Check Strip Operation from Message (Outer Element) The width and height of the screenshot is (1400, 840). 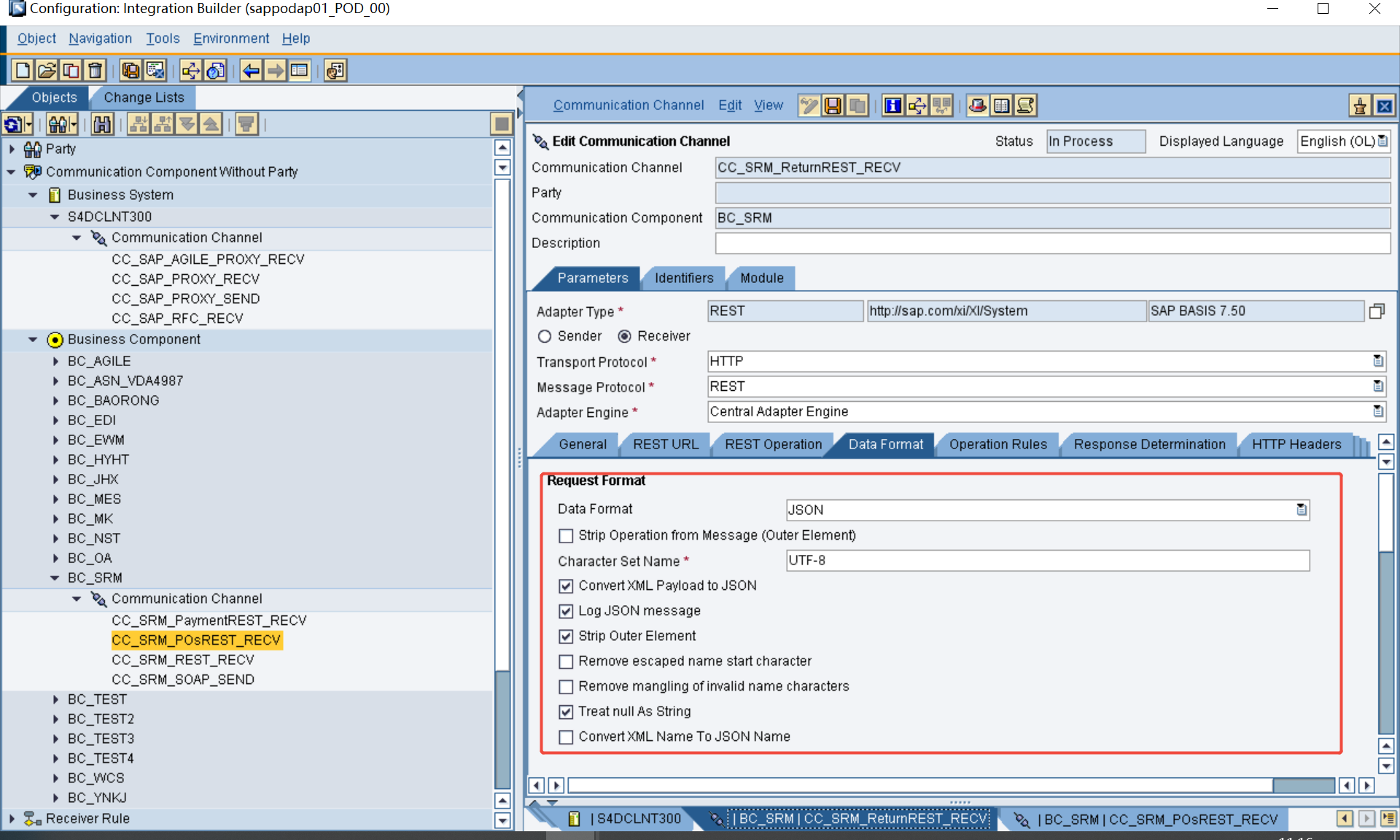tap(566, 536)
